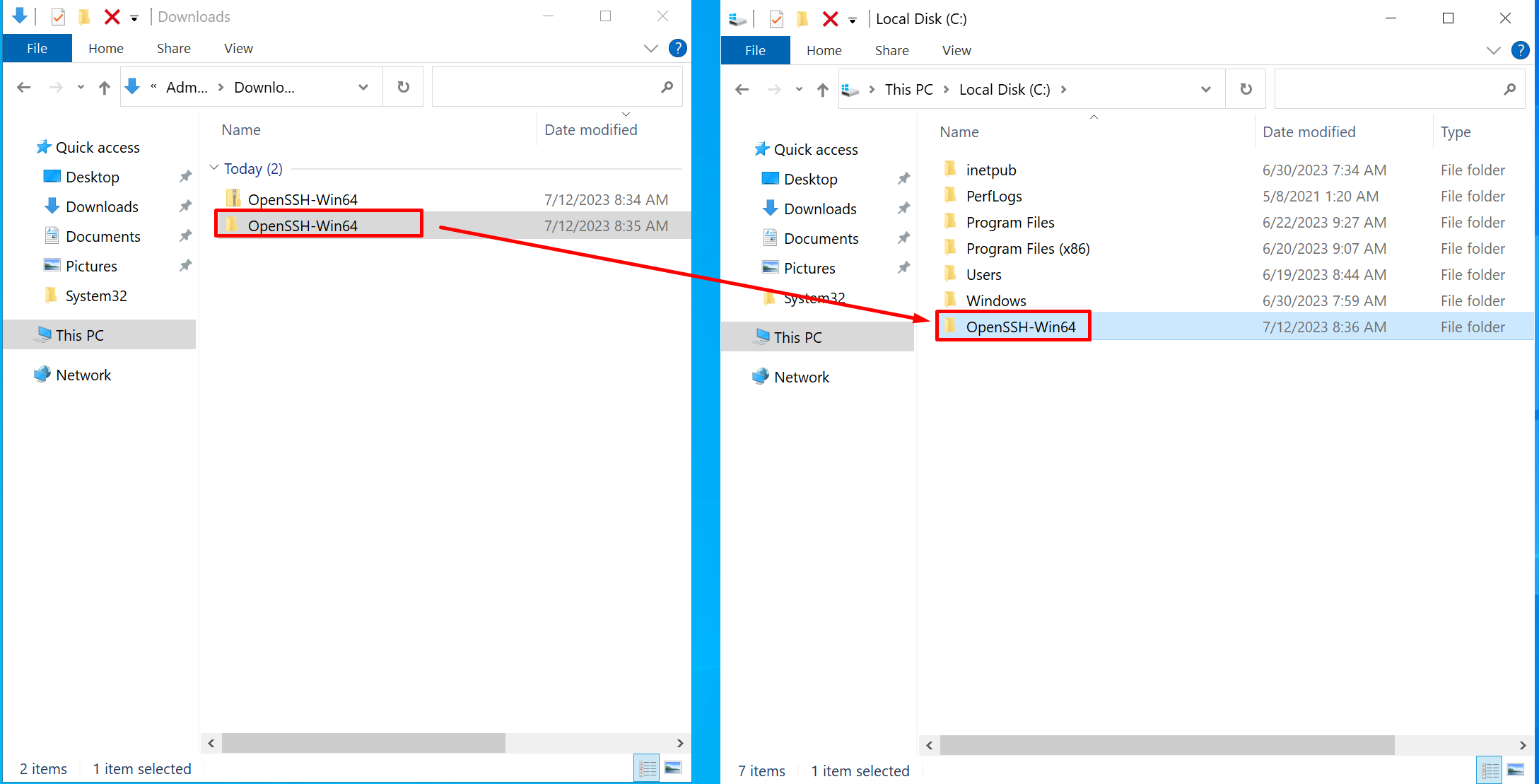Go up one level in Local Disk window
The height and width of the screenshot is (784, 1539).
[x=822, y=89]
